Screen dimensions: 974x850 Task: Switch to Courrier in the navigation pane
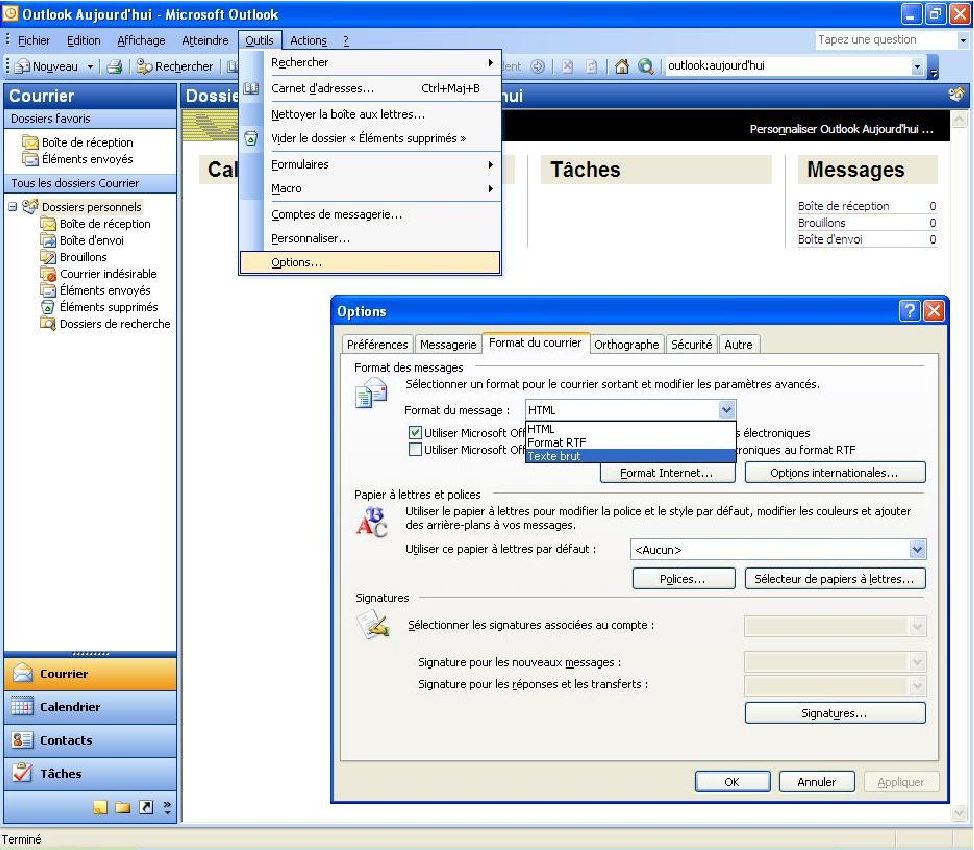tap(90, 674)
